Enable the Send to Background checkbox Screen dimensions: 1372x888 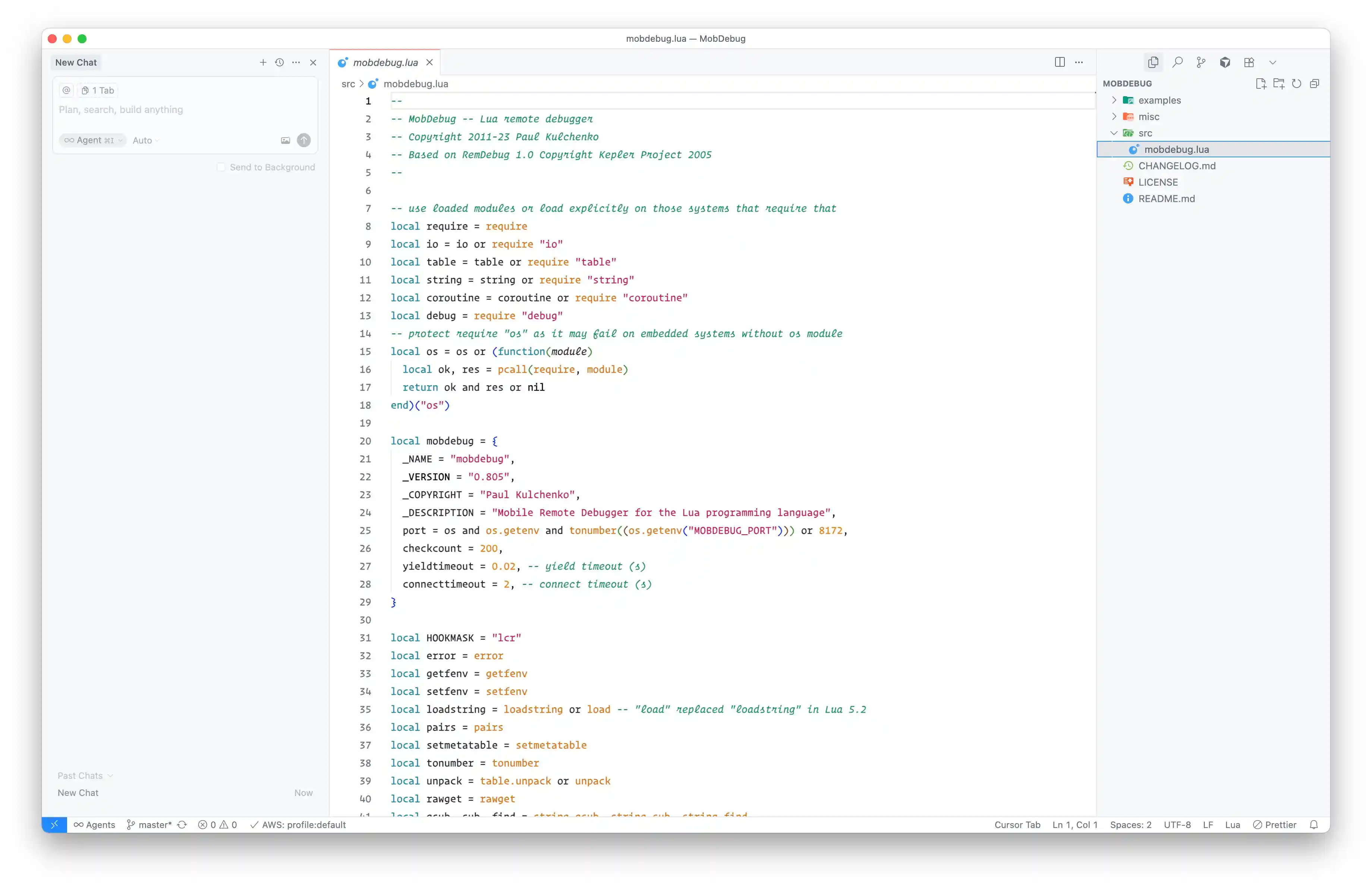221,167
